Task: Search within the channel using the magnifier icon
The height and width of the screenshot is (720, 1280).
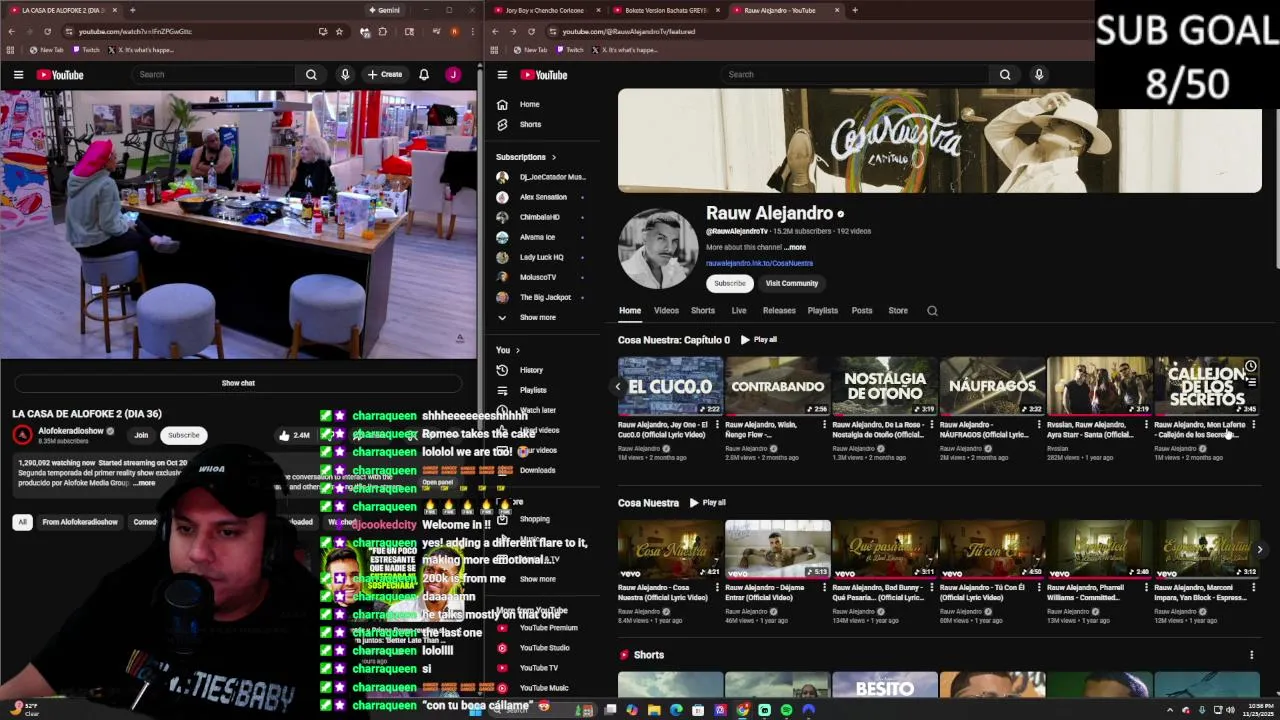Action: click(932, 311)
